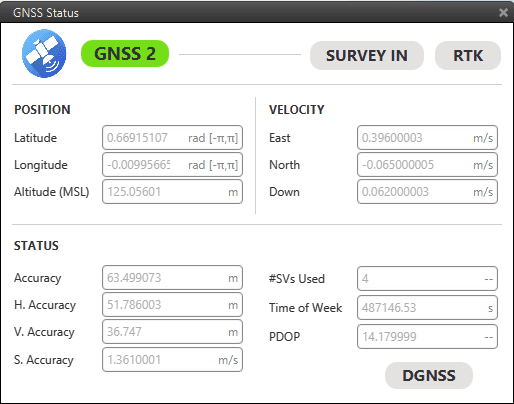Viewport: 514px width, 404px height.
Task: Click the Time of Week field
Action: [x=427, y=308]
